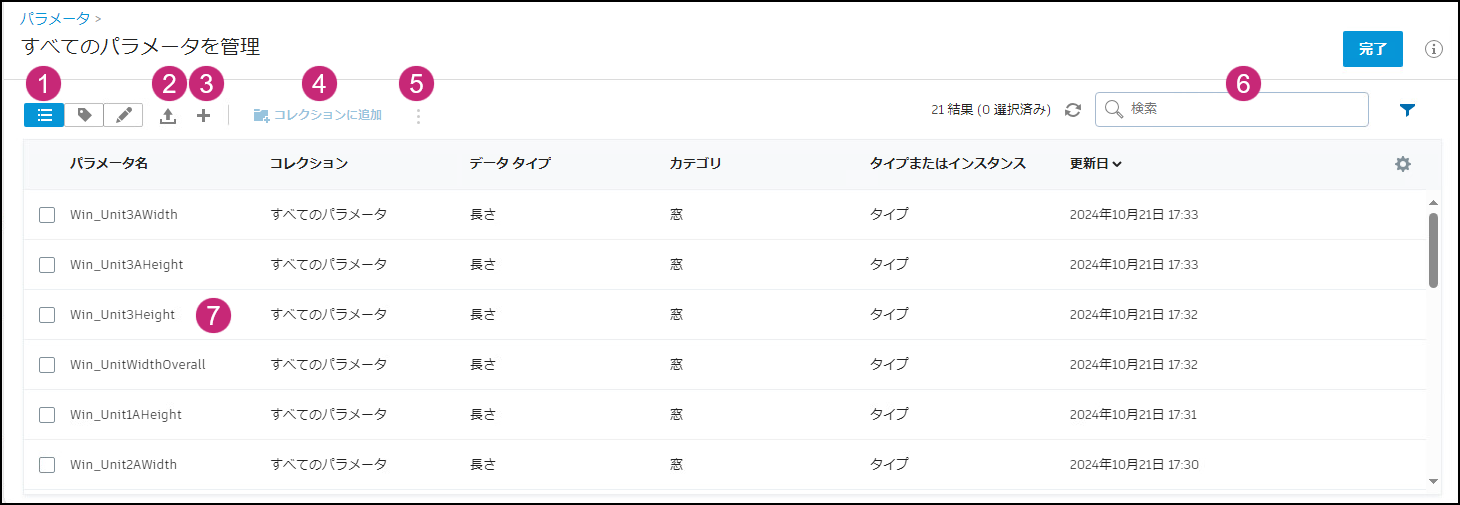
Task: Click コレクションに追加 button
Action: click(318, 115)
